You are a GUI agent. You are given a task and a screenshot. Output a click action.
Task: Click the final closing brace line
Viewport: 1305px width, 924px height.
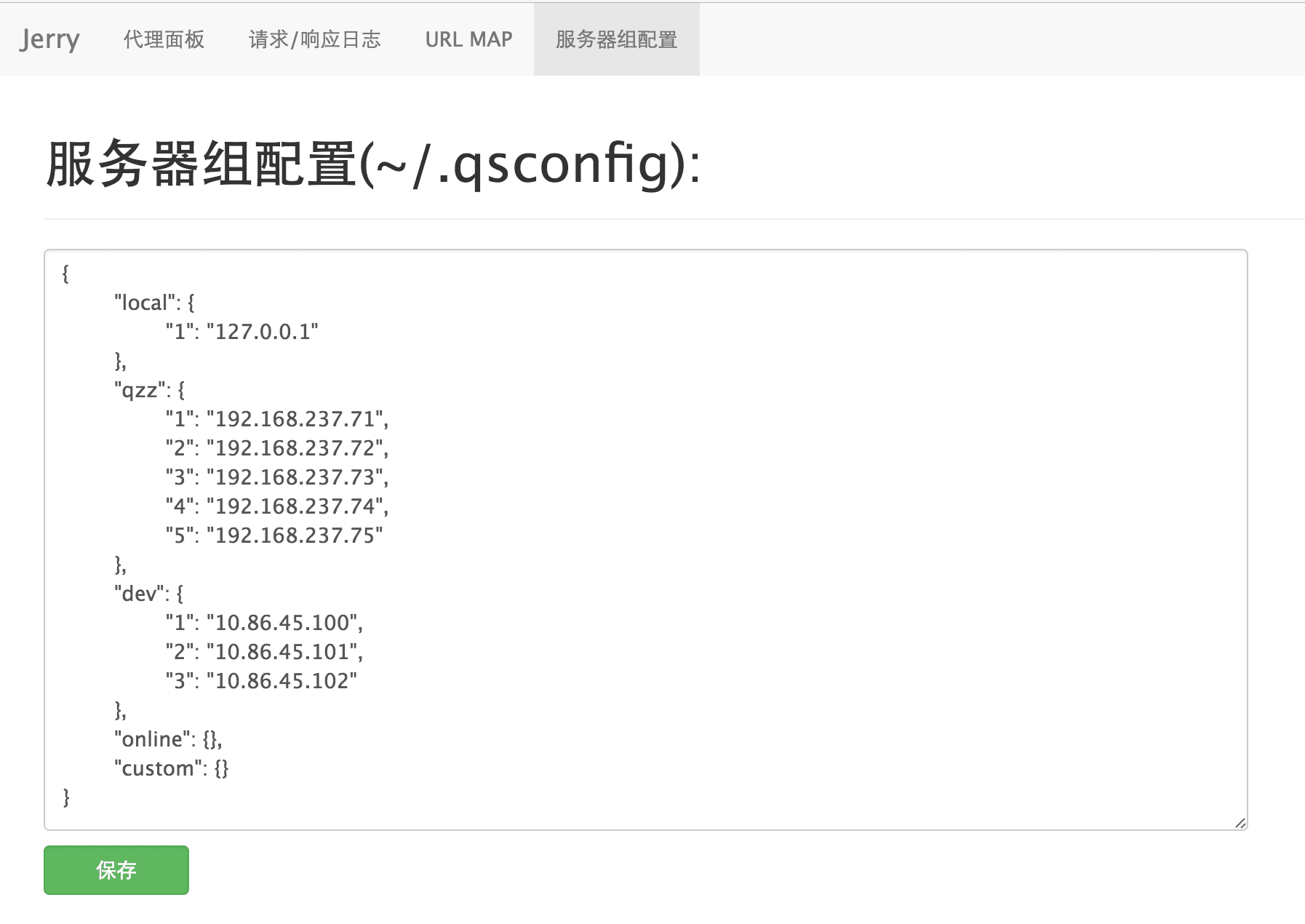[x=66, y=797]
